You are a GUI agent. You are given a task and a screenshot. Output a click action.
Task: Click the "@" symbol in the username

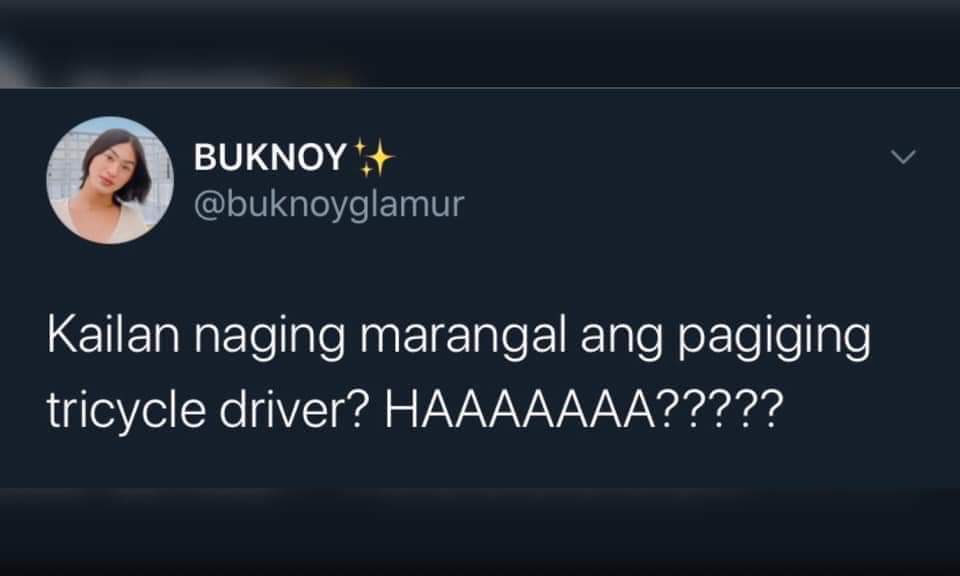[x=209, y=206]
